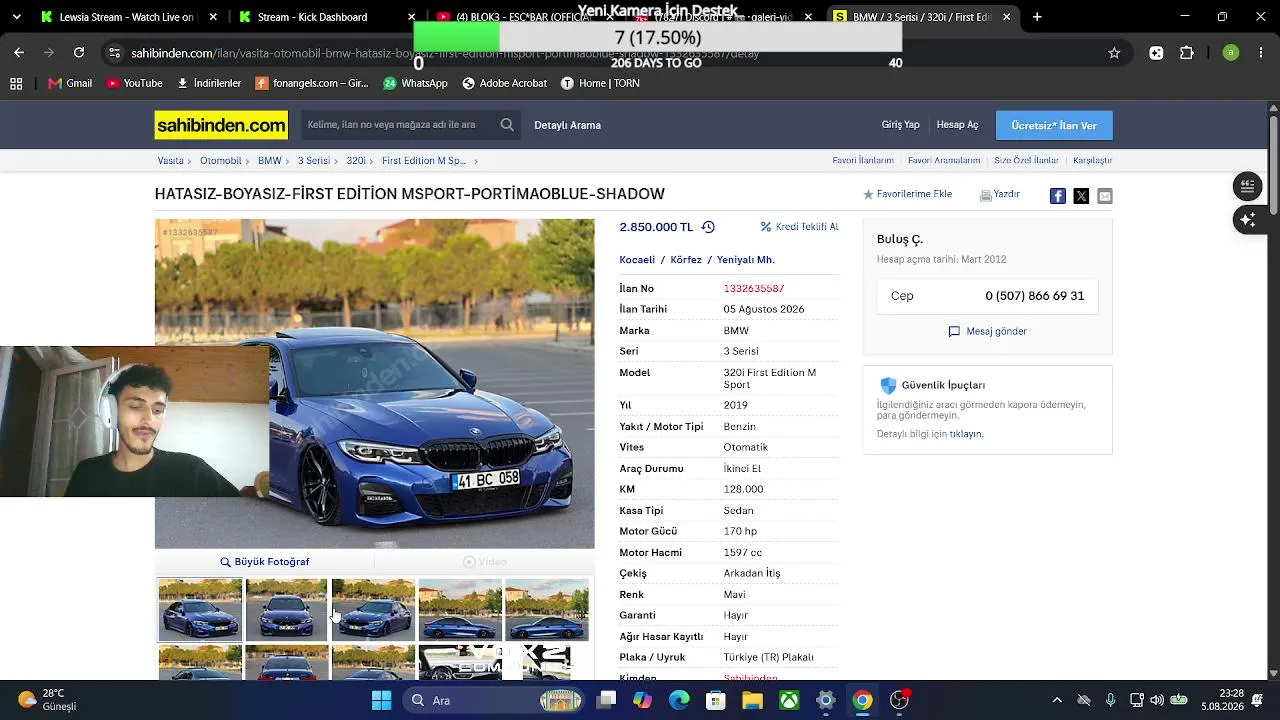Click Kocaeli location link
Image resolution: width=1280 pixels, height=720 pixels.
pyautogui.click(x=637, y=260)
